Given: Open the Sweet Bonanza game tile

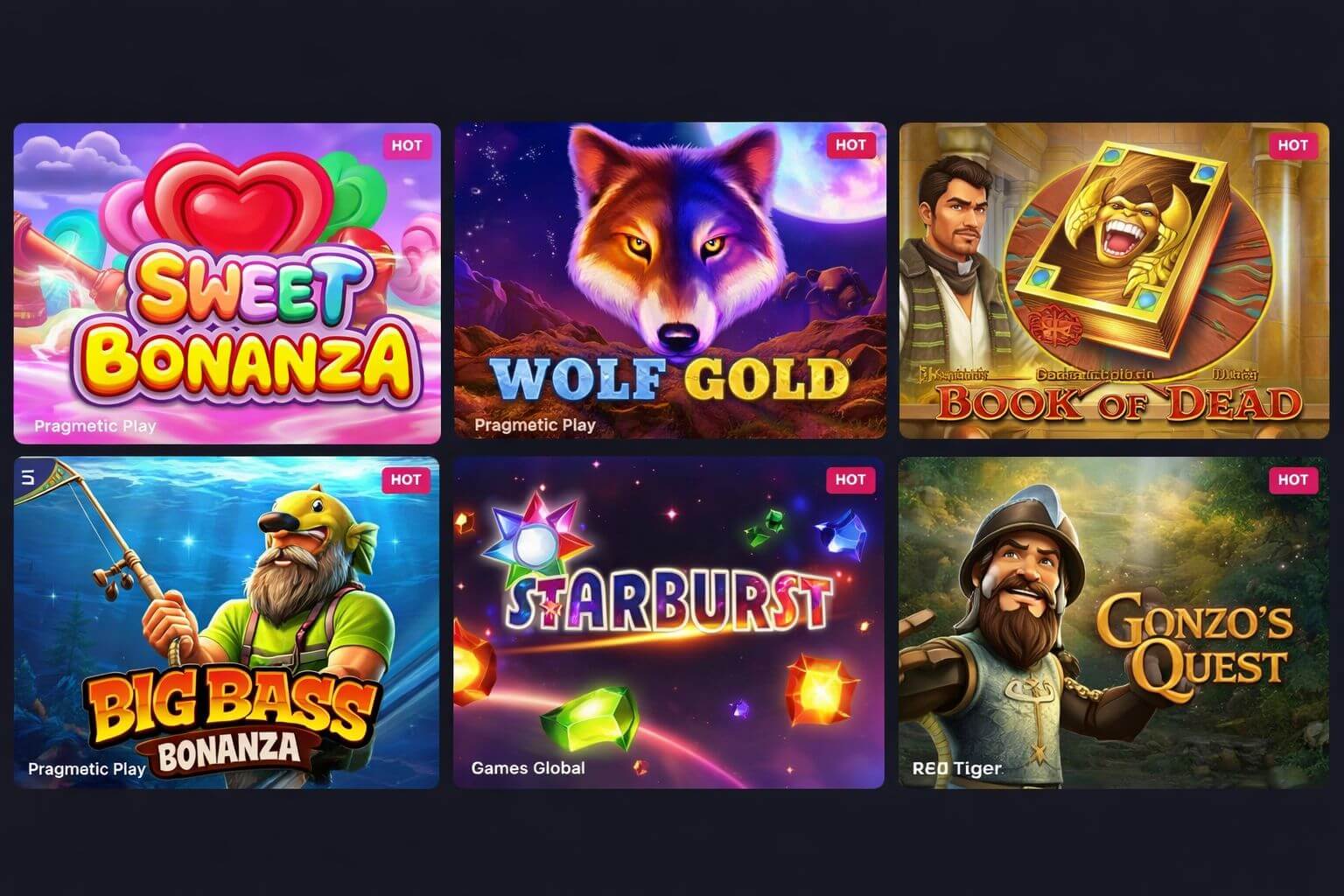Looking at the screenshot, I should click(x=227, y=283).
